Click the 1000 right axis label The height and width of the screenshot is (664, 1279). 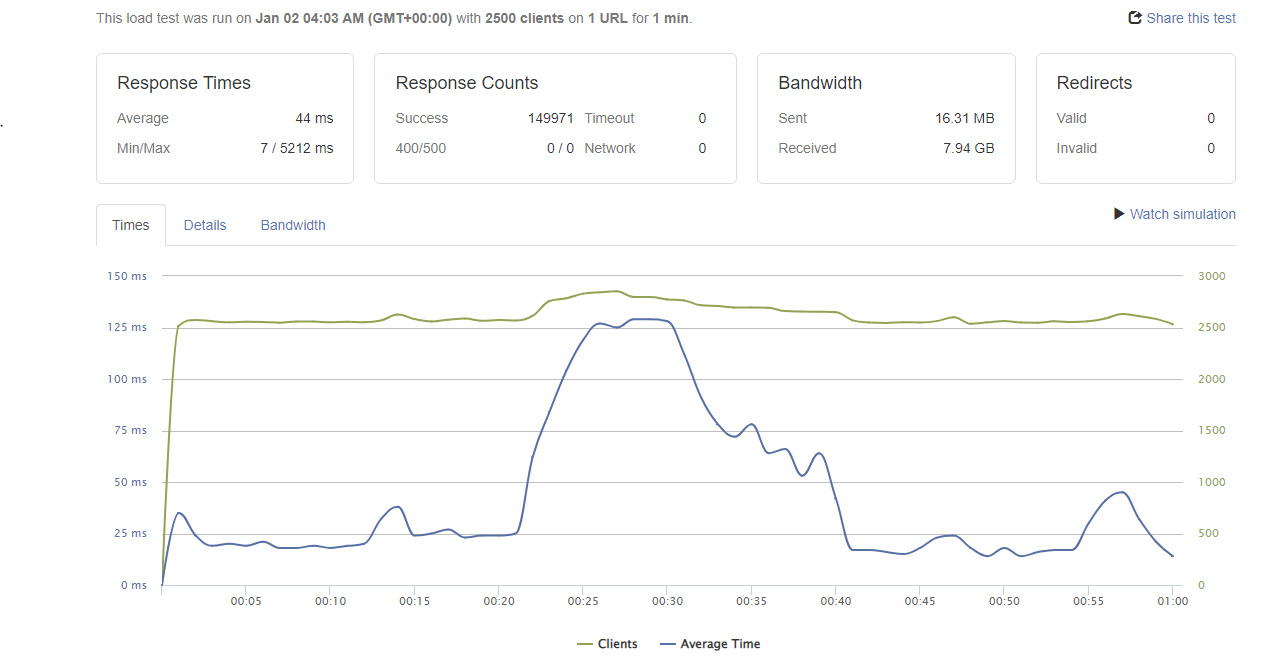tap(1211, 482)
